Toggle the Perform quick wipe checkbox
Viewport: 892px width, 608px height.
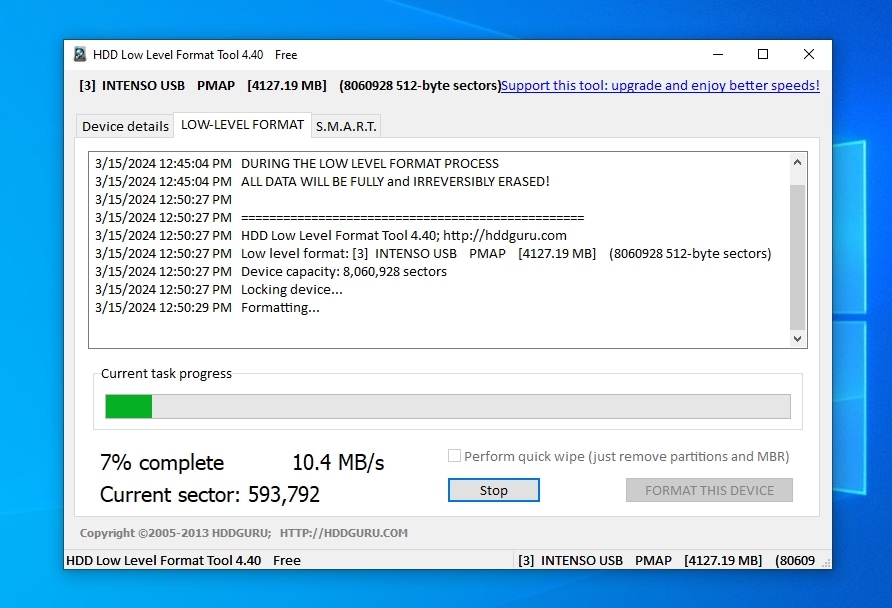pyautogui.click(x=454, y=456)
